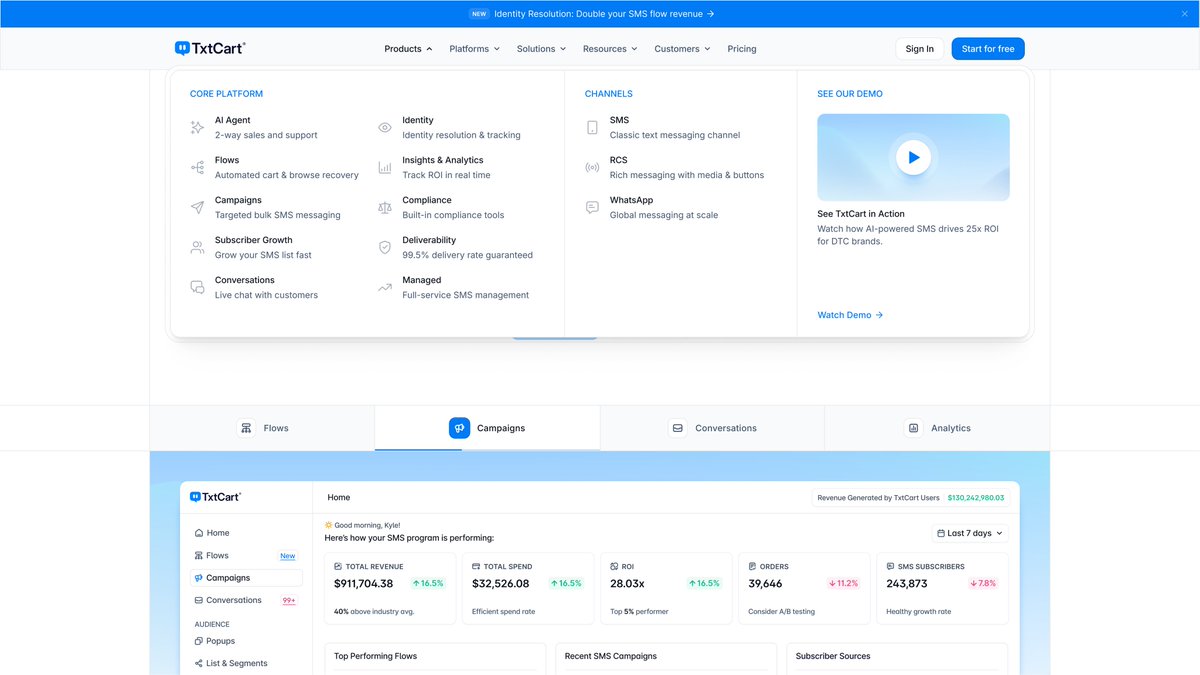
Task: Select Conversations in the dashboard sidebar
Action: pos(246,600)
